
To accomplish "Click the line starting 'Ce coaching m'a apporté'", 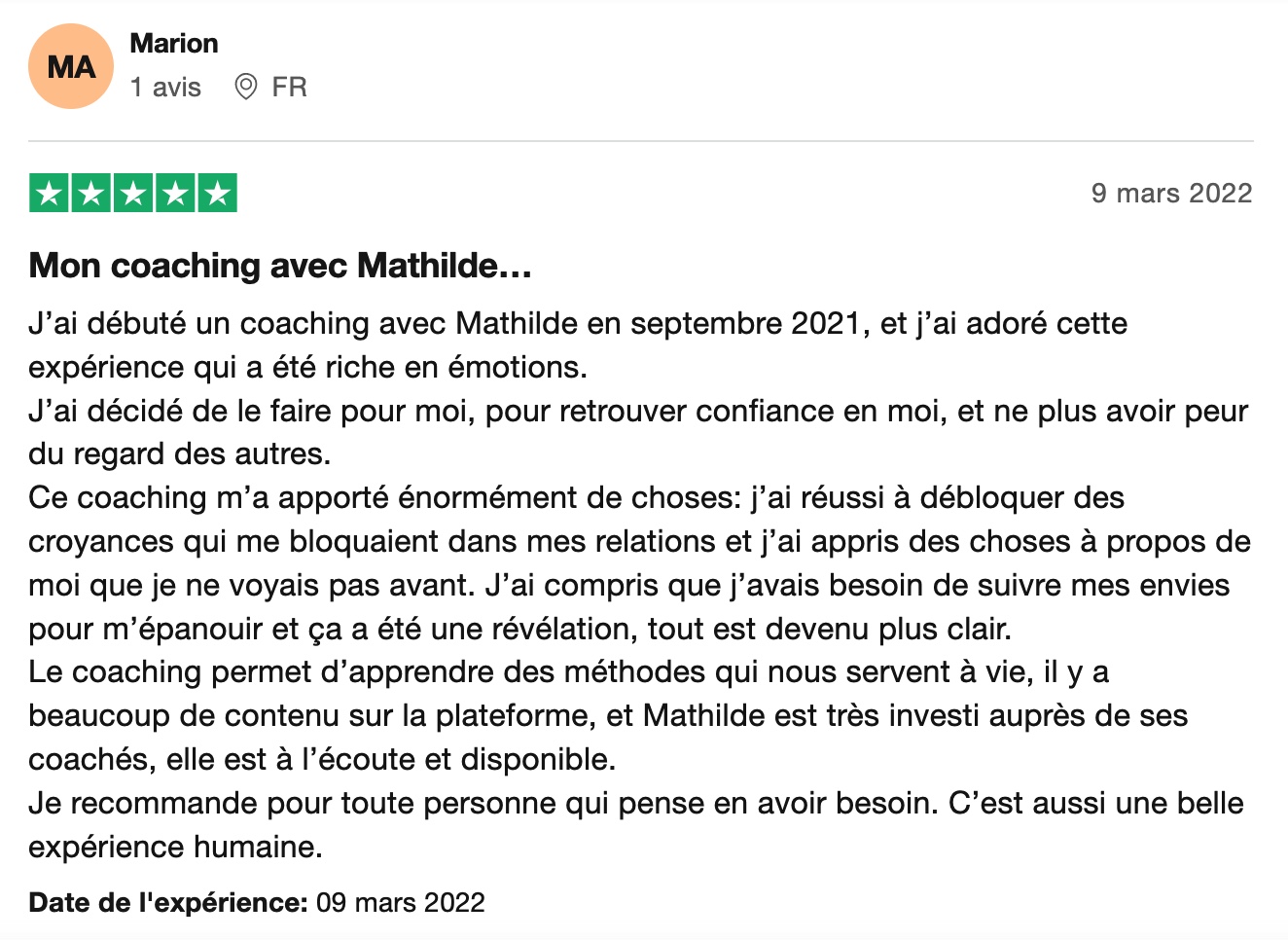I will pos(577,498).
